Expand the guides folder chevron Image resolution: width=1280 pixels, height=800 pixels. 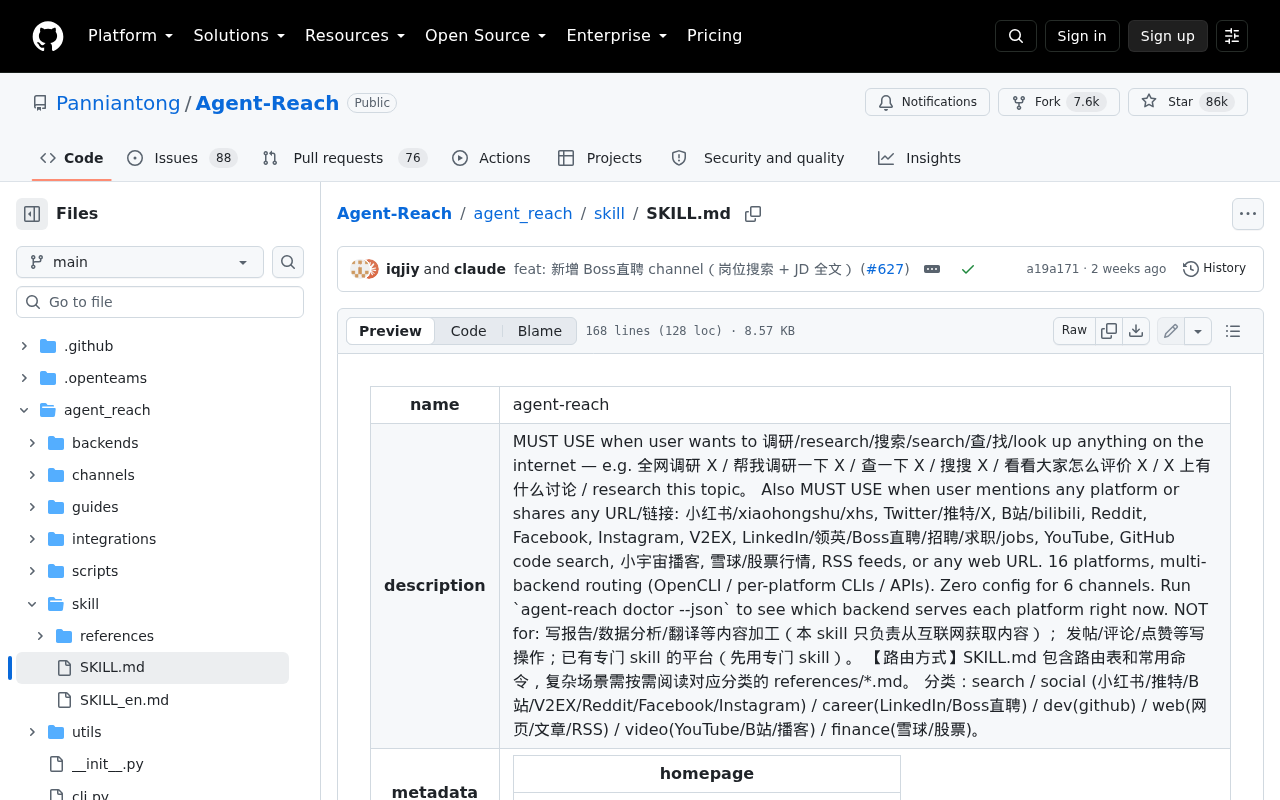pyautogui.click(x=32, y=507)
